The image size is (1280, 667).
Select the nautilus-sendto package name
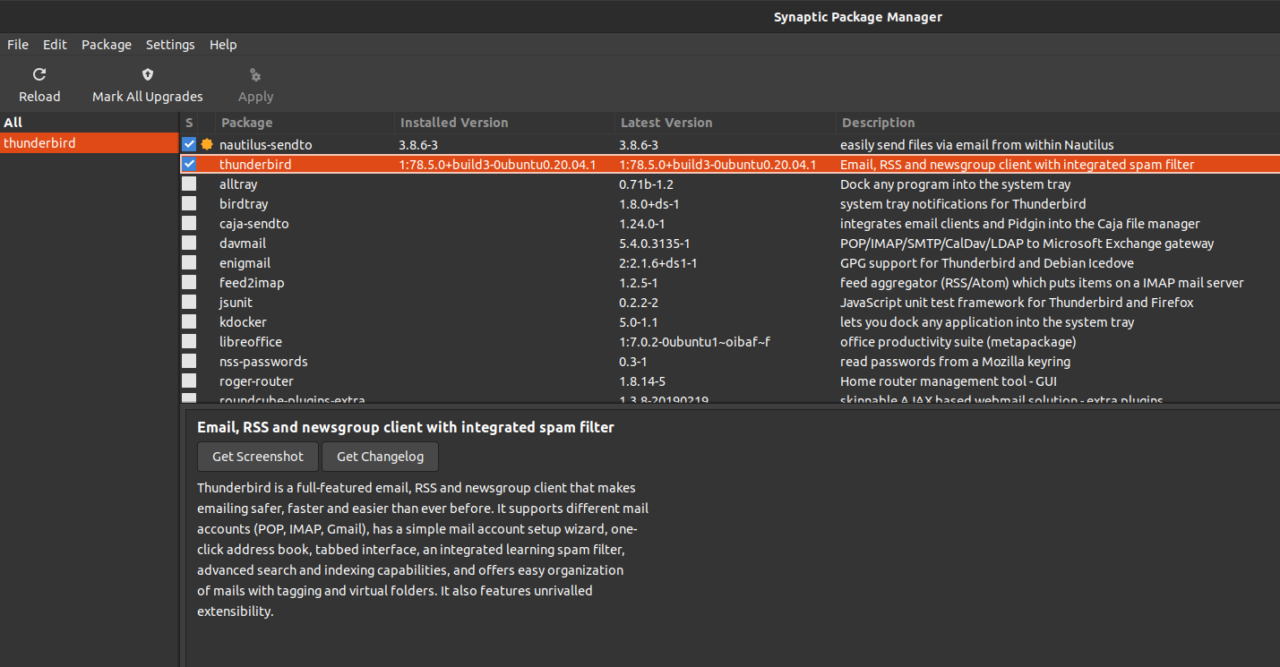[265, 145]
